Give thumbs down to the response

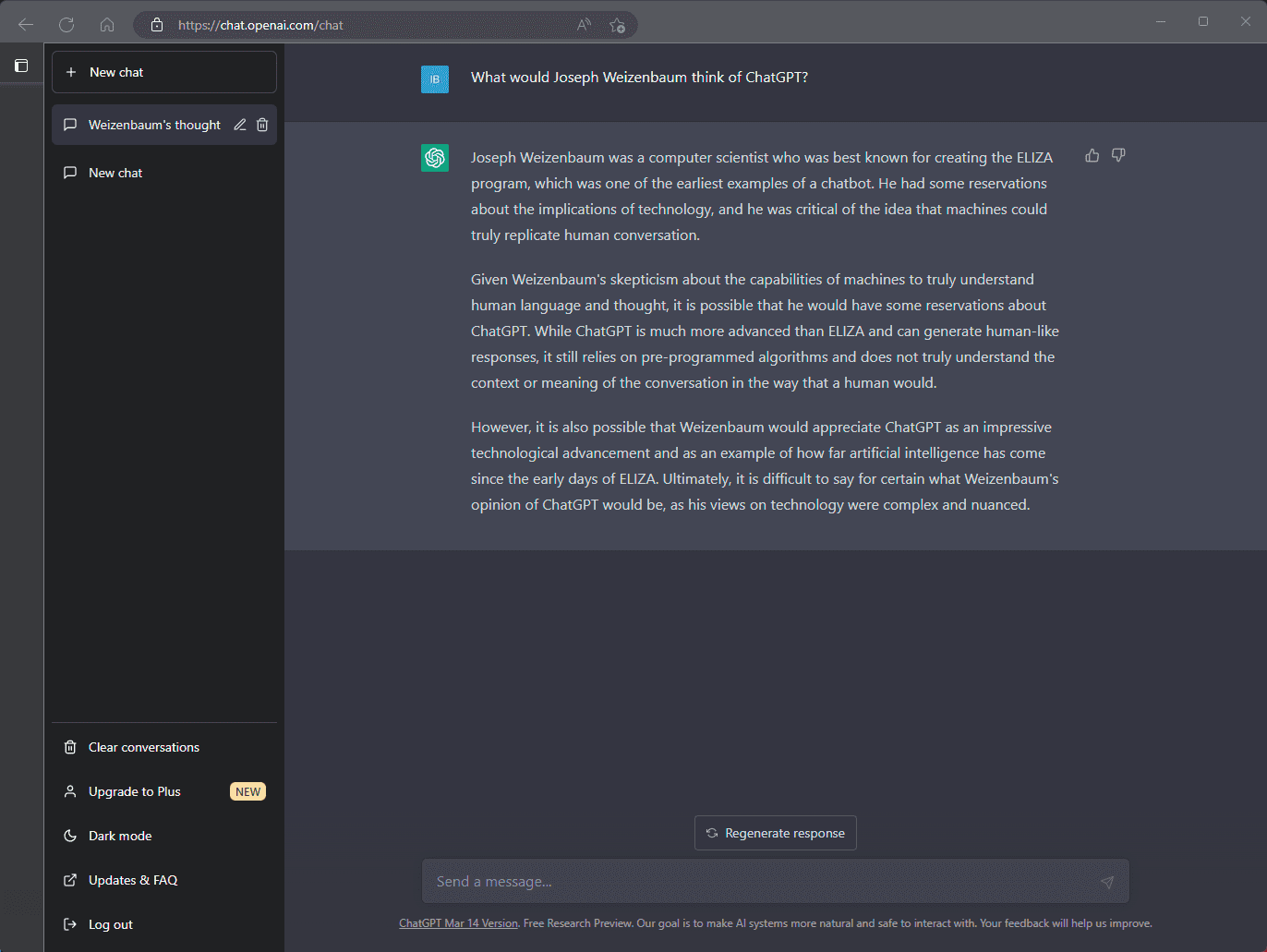(x=1118, y=155)
